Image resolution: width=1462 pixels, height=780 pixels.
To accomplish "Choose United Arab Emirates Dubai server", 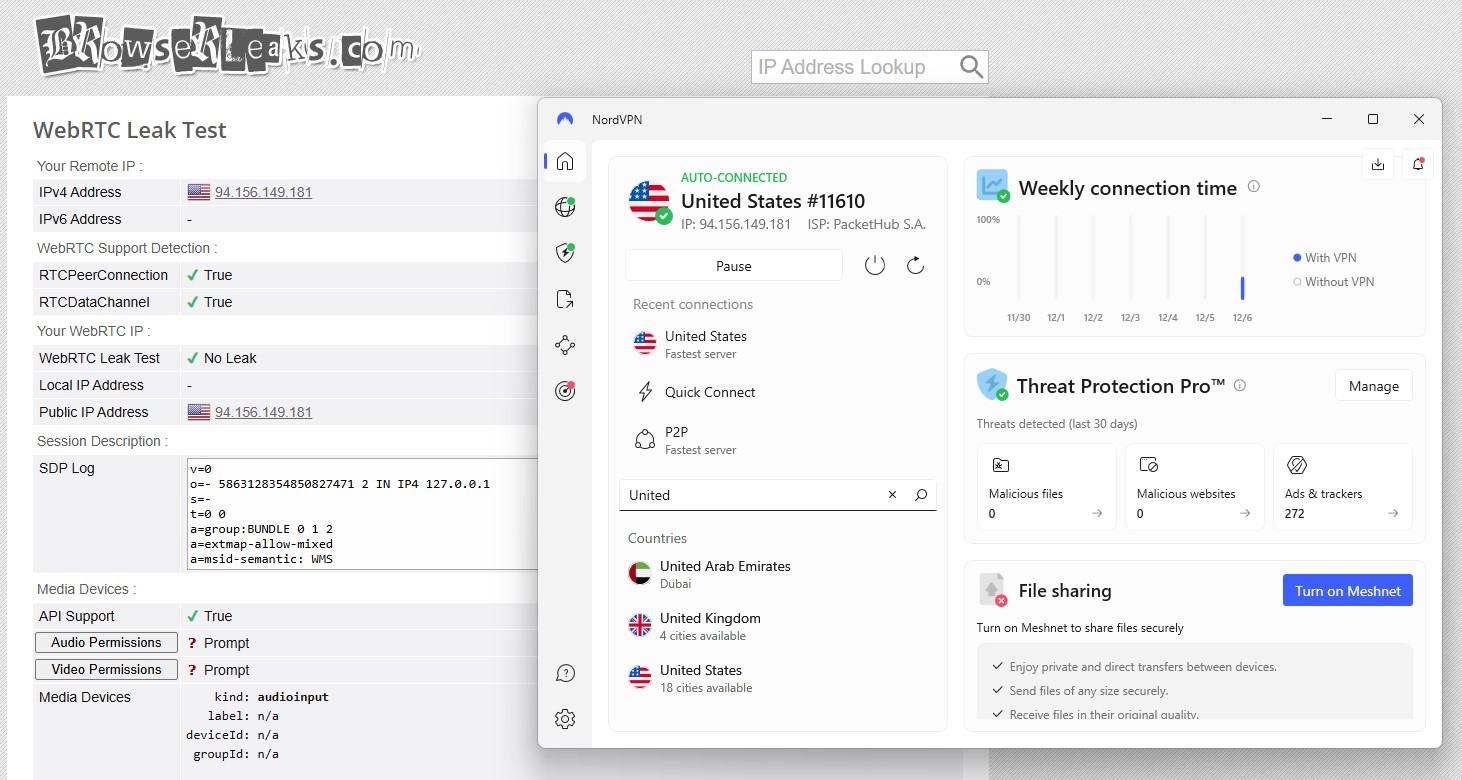I will (778, 574).
